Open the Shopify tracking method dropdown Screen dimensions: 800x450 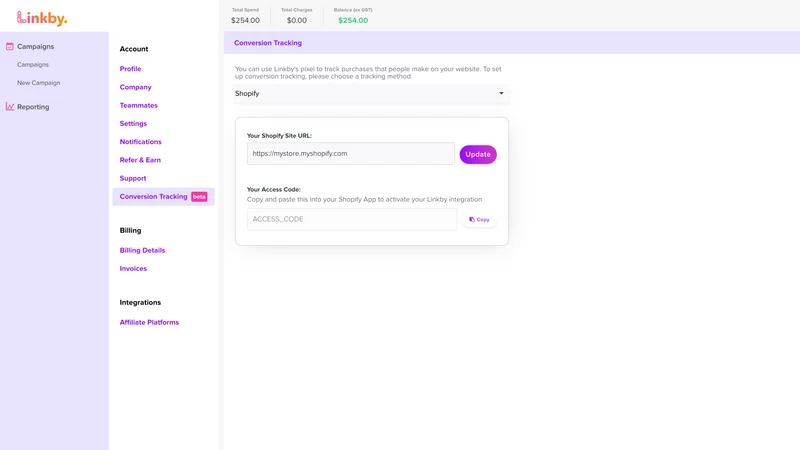(x=371, y=93)
